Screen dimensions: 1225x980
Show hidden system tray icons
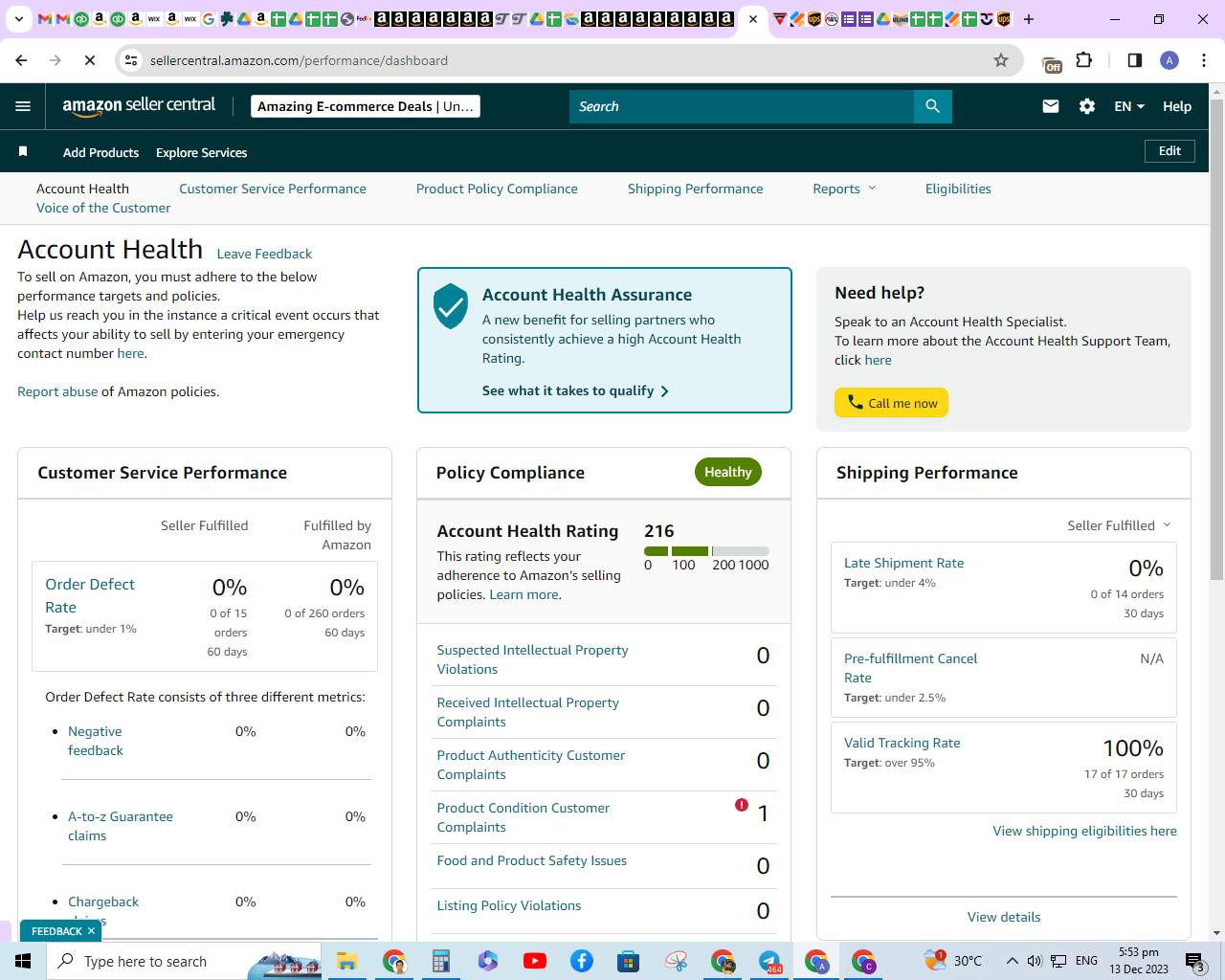pyautogui.click(x=1012, y=961)
